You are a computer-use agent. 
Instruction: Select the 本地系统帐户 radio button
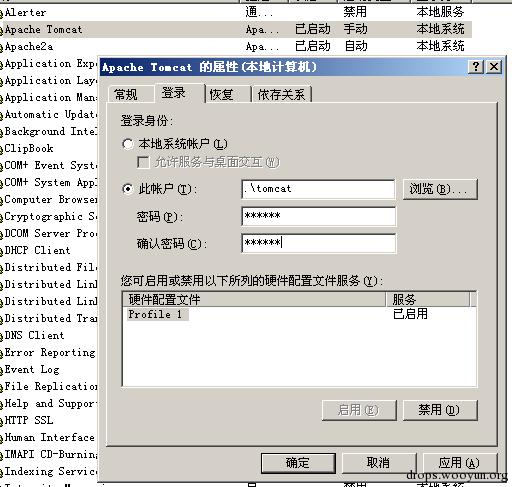pyautogui.click(x=128, y=144)
